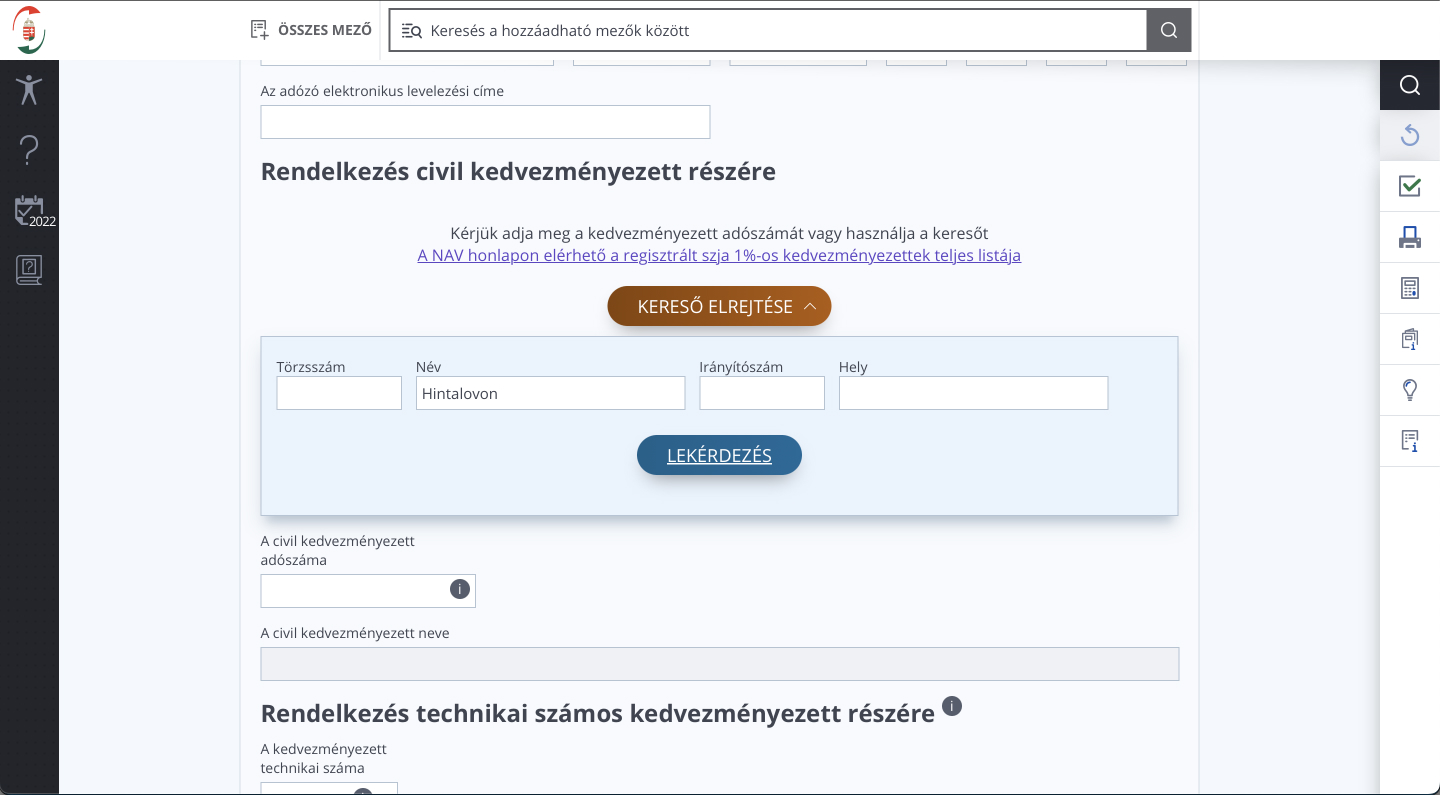Open the 2022 calendar icon
The image size is (1440, 795).
pos(30,210)
